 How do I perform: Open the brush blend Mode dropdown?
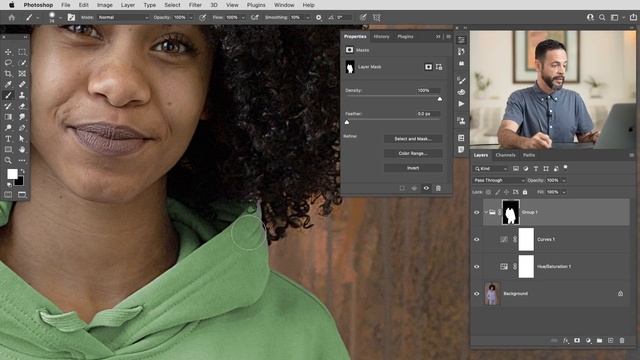pyautogui.click(x=122, y=18)
